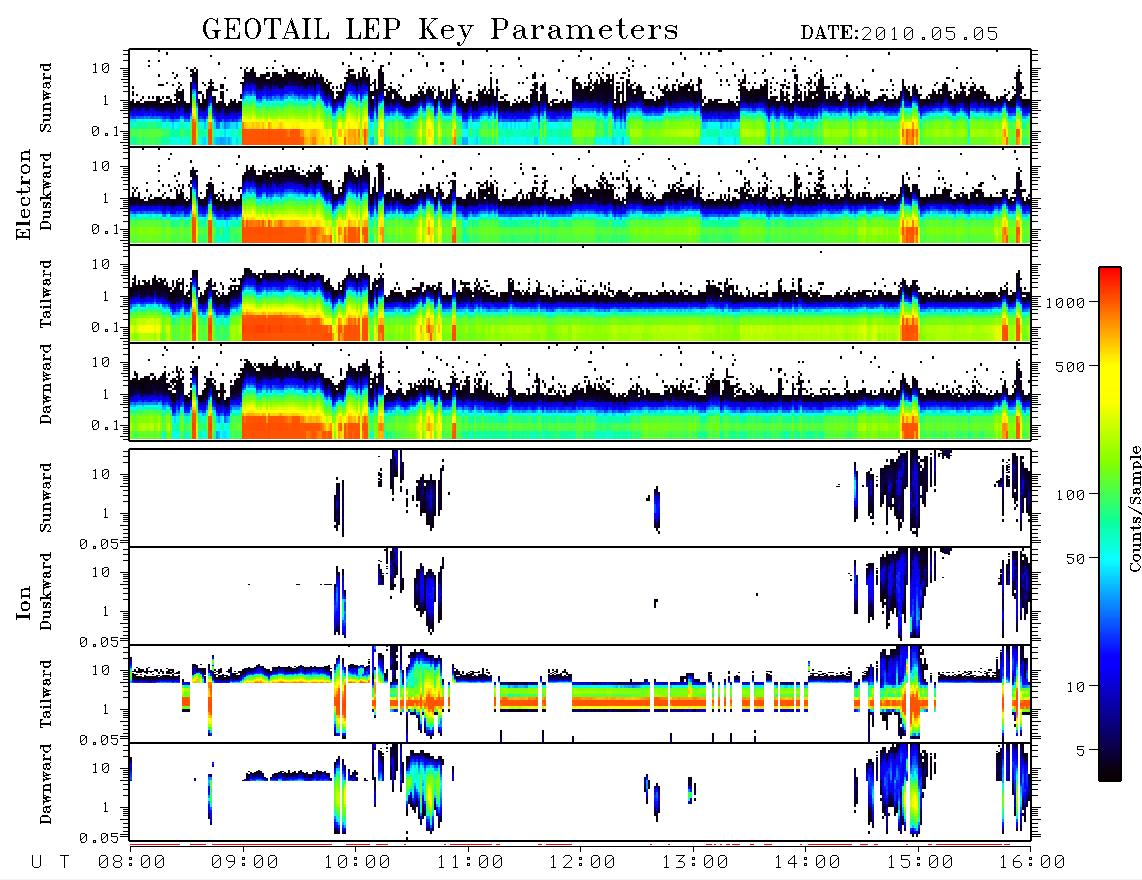Click the 14:00 time axis label

[807, 863]
